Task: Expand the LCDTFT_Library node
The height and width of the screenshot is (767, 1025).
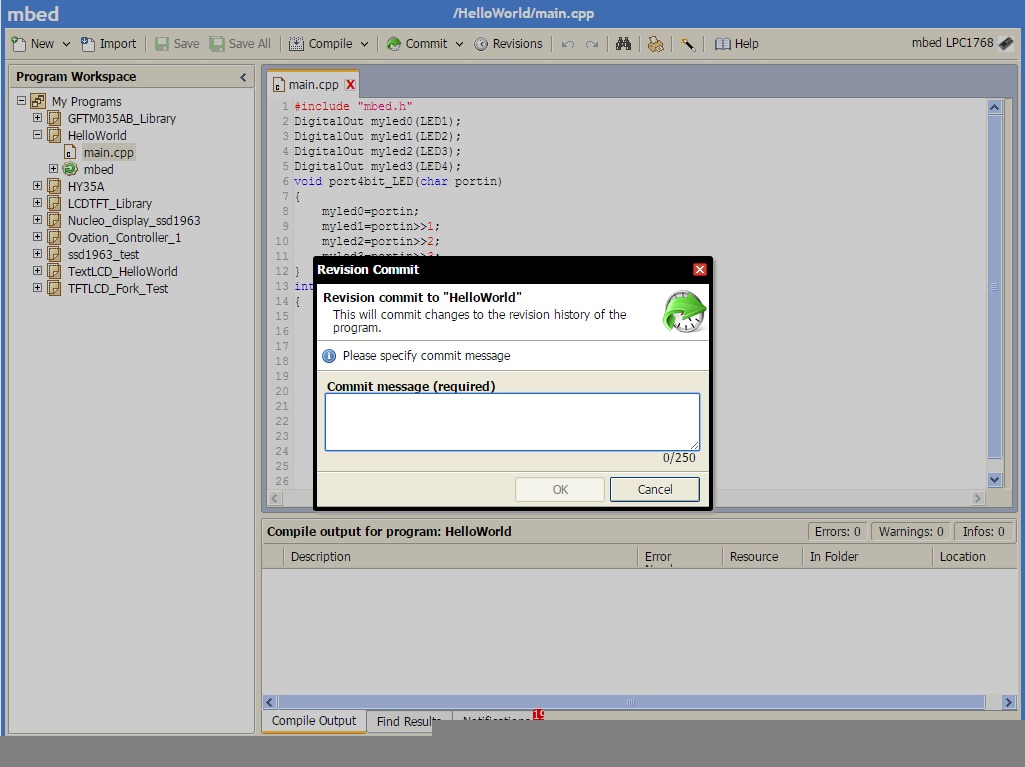Action: coord(37,203)
